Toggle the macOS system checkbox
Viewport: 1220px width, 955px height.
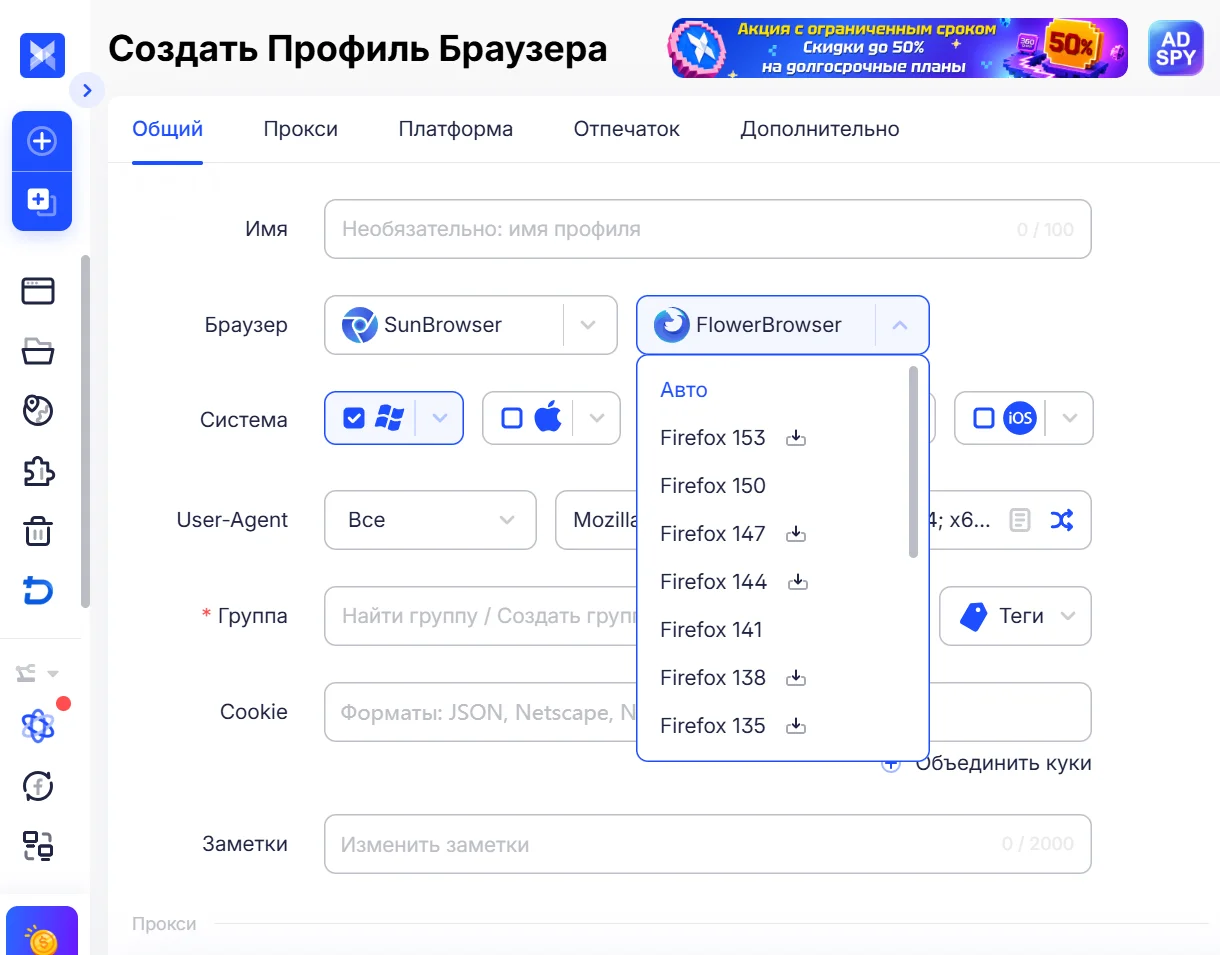pyautogui.click(x=512, y=418)
